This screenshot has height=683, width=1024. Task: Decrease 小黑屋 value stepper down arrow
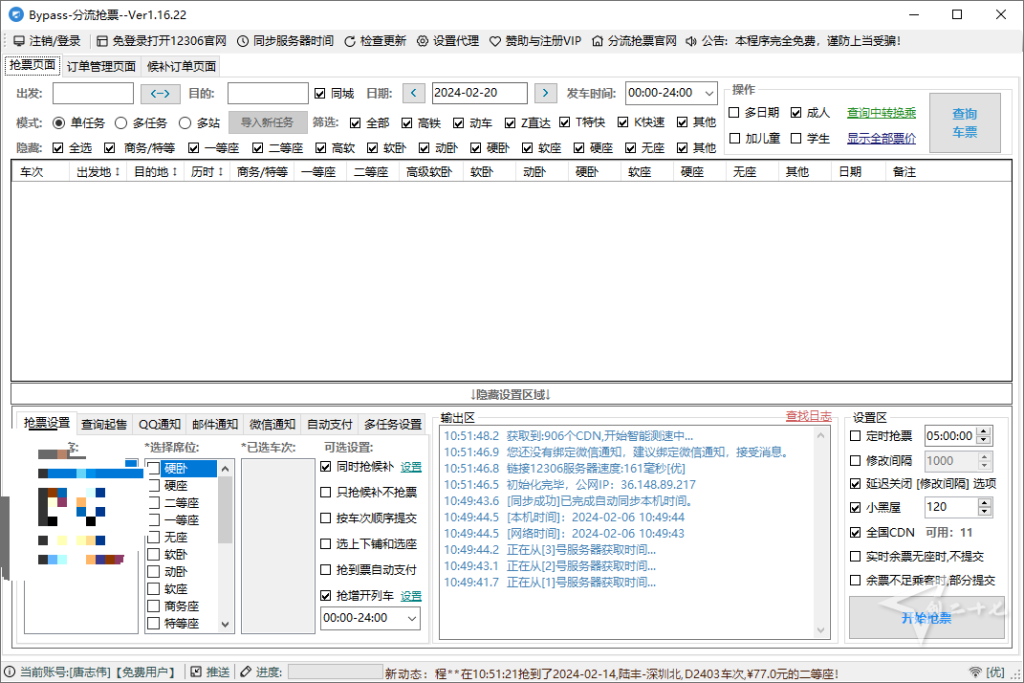[x=984, y=512]
